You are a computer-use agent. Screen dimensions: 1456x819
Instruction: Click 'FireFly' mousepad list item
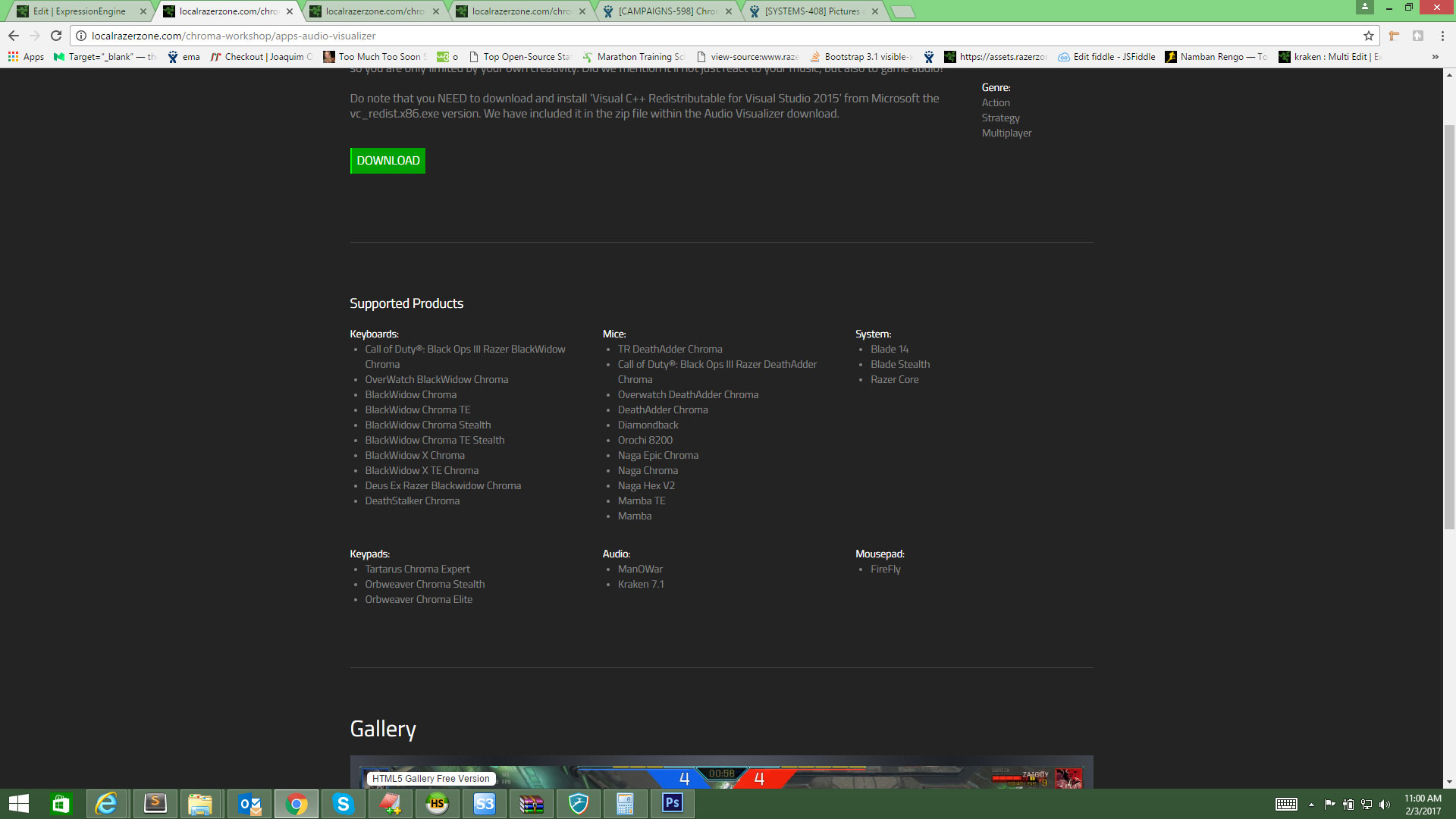pyautogui.click(x=885, y=569)
